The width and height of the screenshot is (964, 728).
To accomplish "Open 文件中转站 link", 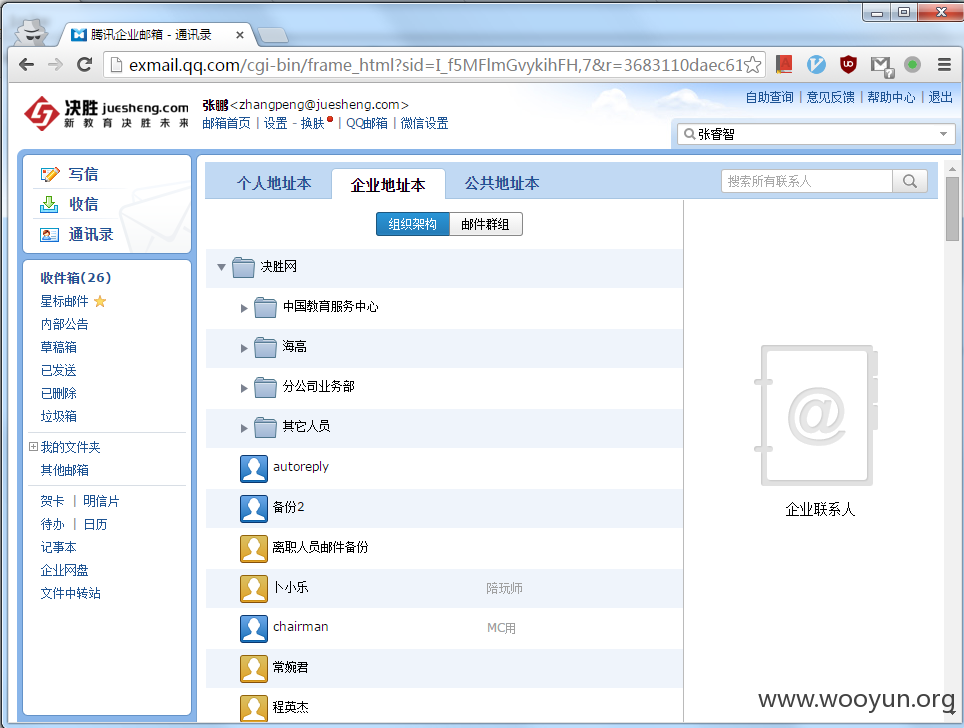I will [71, 593].
